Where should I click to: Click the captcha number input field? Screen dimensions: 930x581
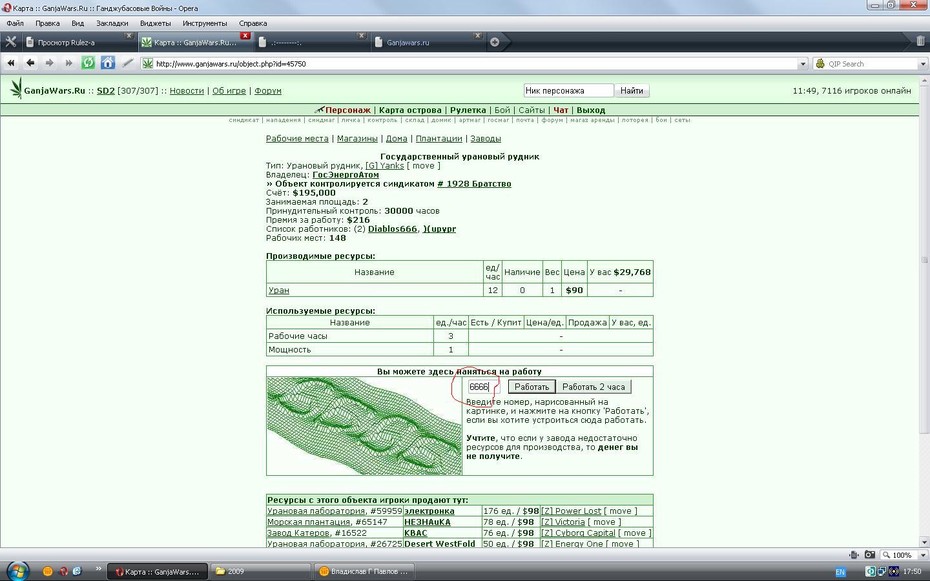tap(483, 387)
